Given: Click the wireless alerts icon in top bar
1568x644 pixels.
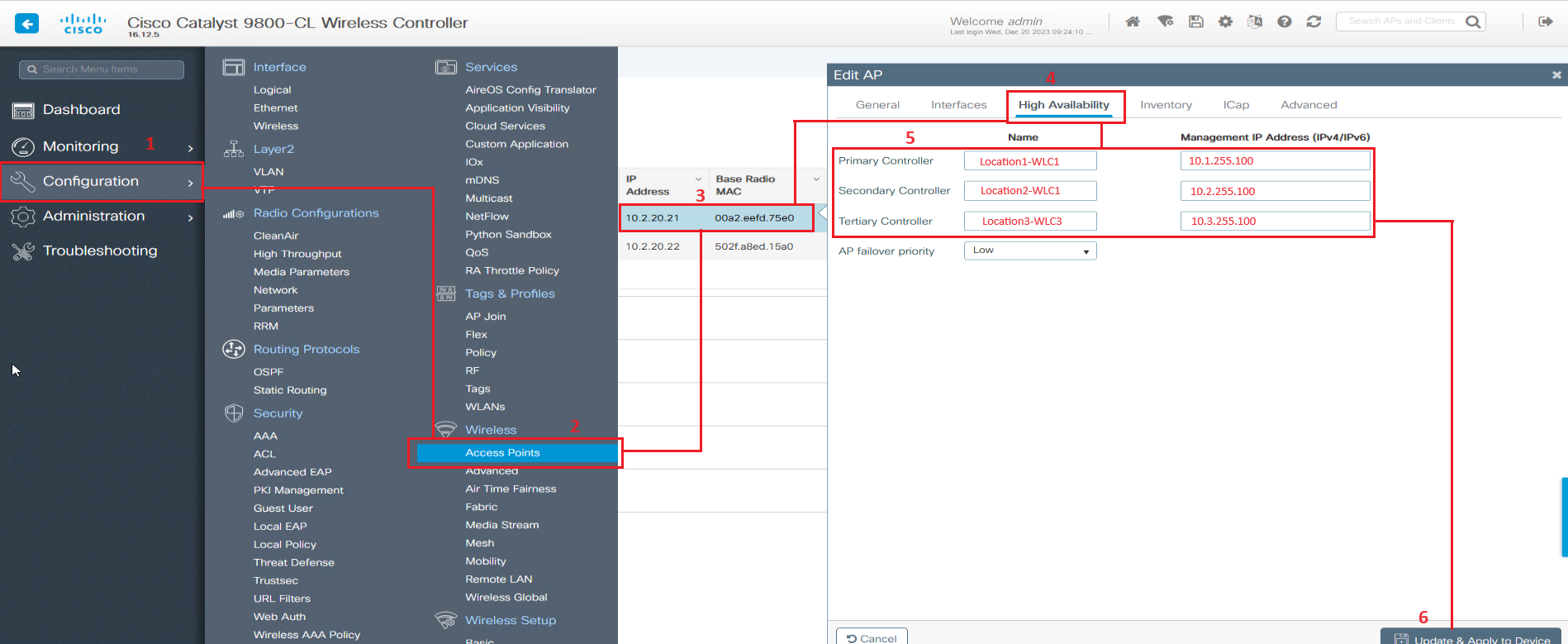Looking at the screenshot, I should tap(1165, 21).
